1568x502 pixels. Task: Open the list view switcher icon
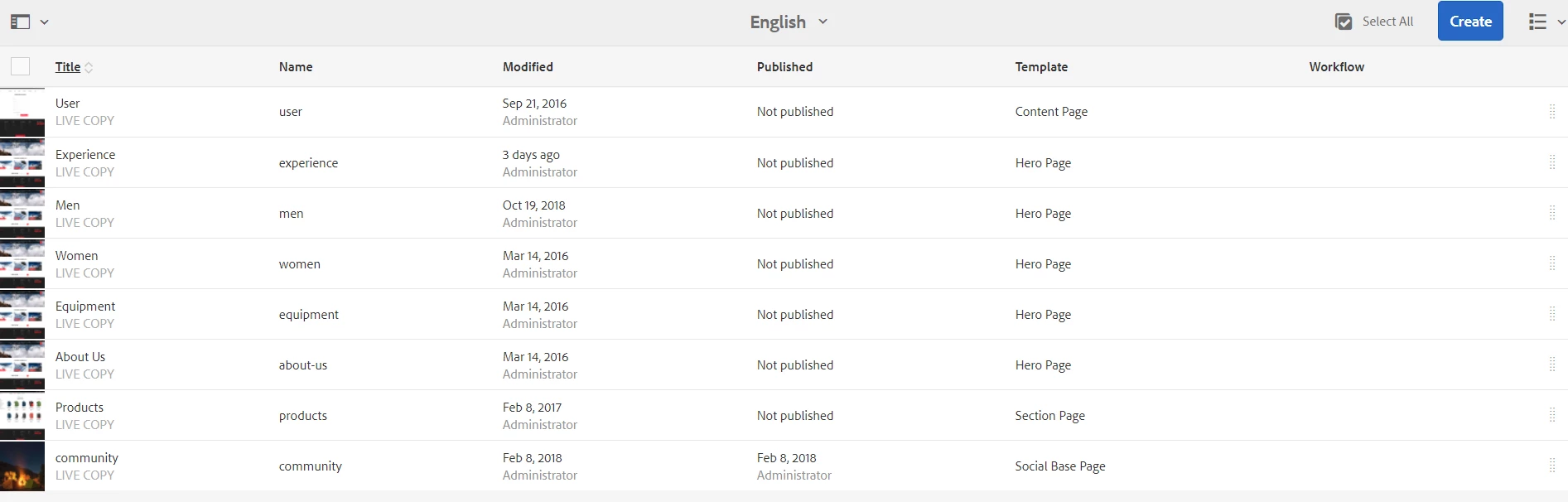[1537, 22]
